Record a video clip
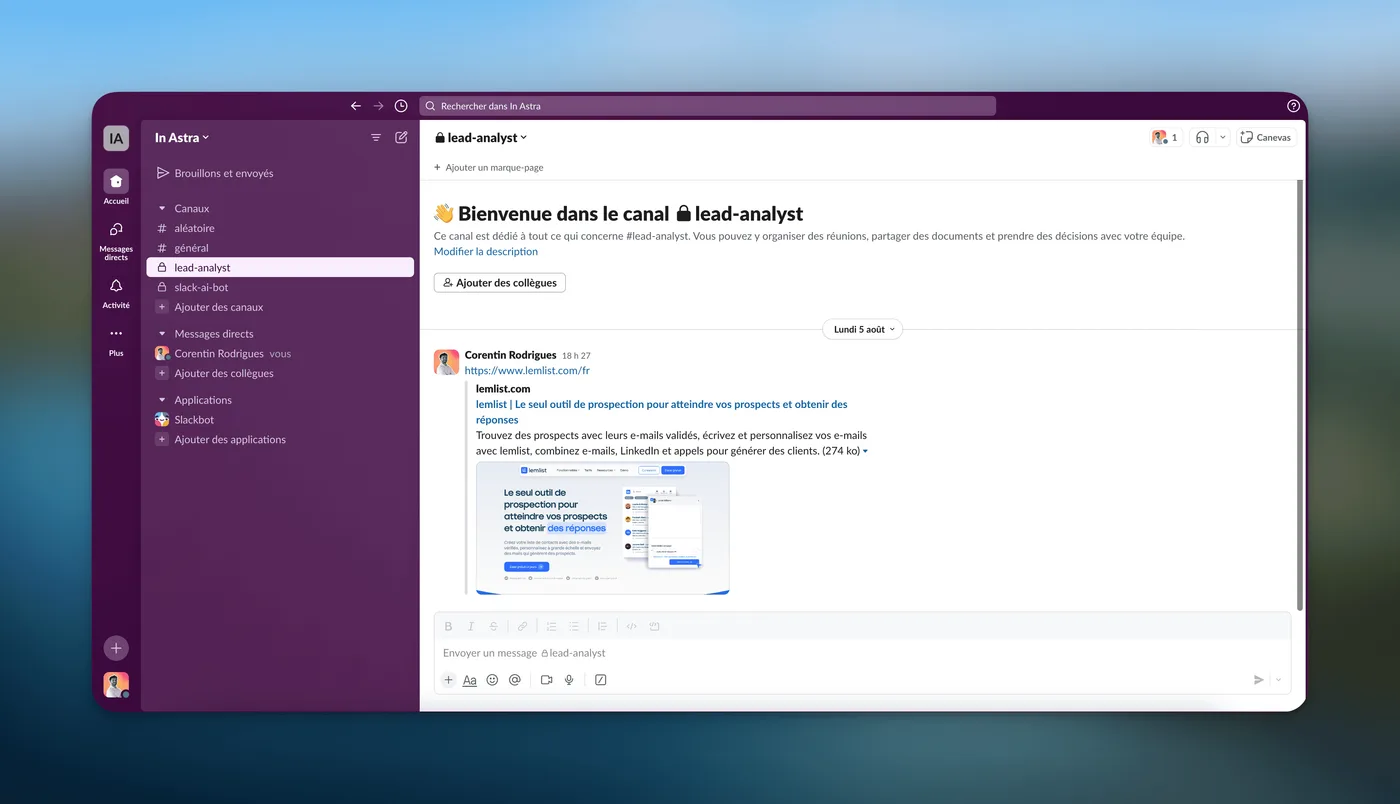The image size is (1400, 804). (x=546, y=680)
